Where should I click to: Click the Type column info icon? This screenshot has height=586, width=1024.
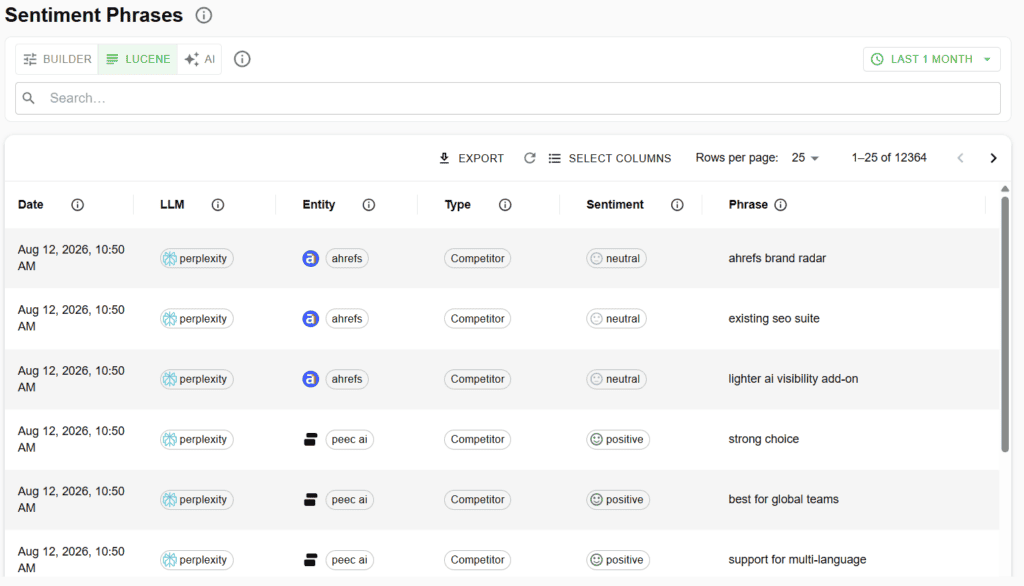(x=505, y=205)
